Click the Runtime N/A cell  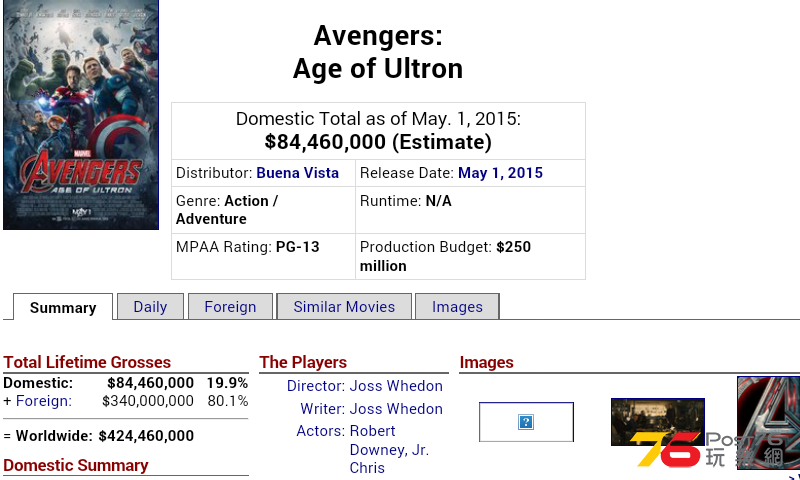click(x=470, y=210)
